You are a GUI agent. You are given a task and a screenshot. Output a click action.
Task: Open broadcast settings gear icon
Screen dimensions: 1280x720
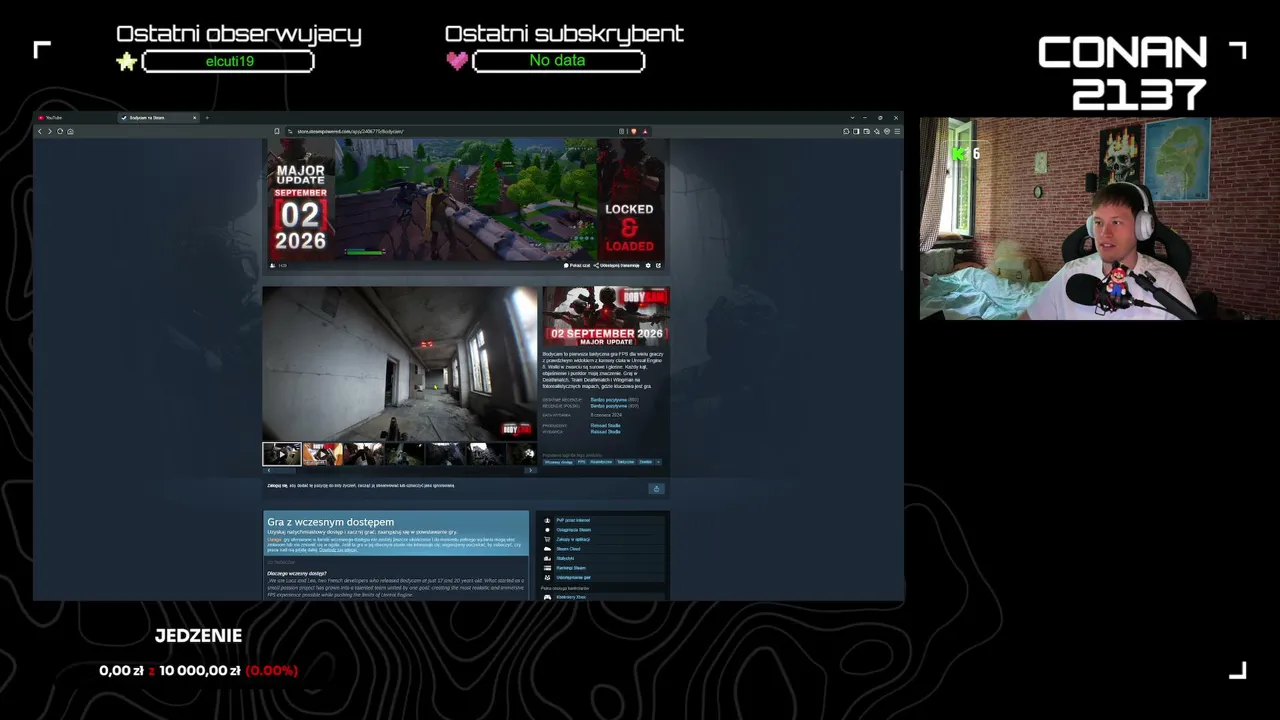point(648,266)
